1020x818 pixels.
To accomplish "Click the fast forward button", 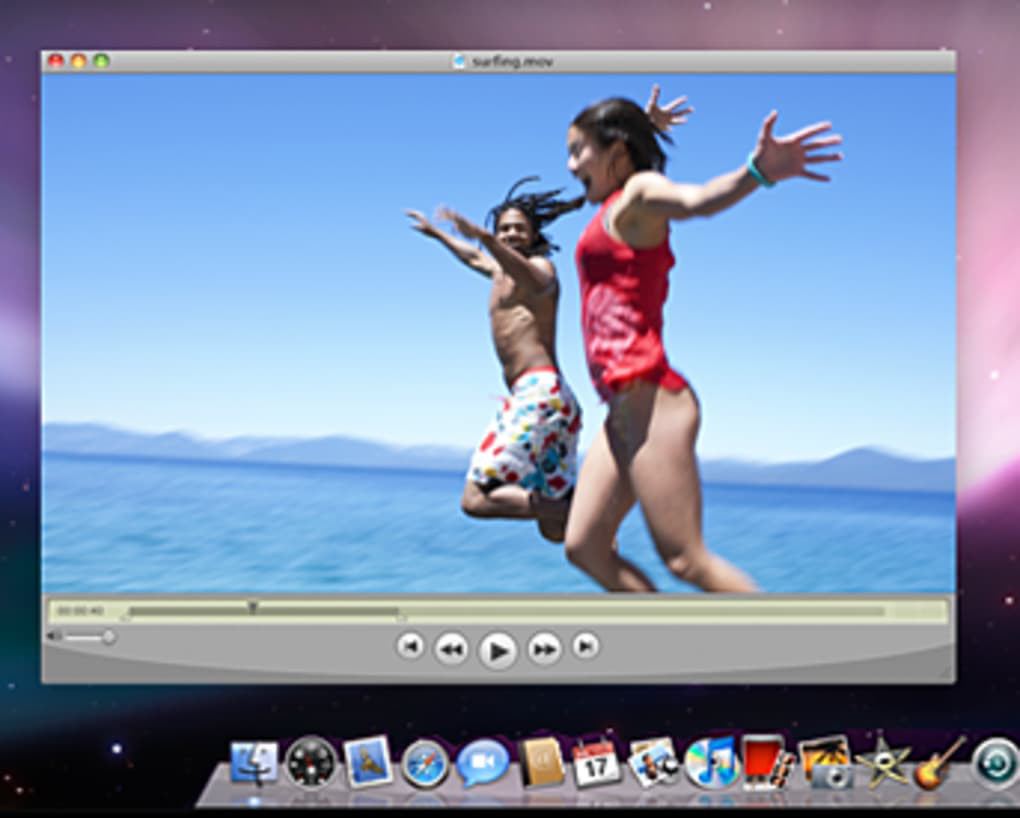I will click(544, 648).
